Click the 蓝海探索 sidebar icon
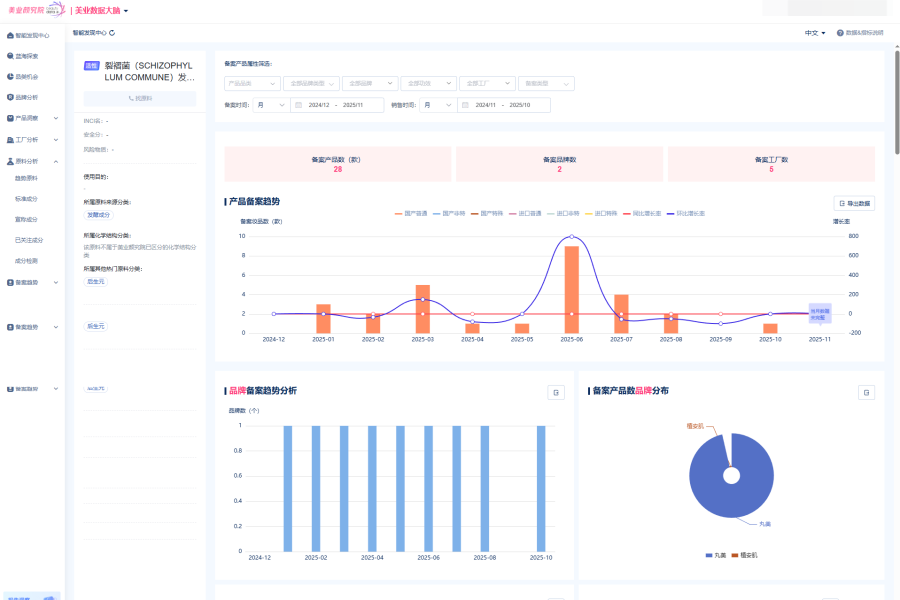Image resolution: width=900 pixels, height=600 pixels. click(10, 56)
